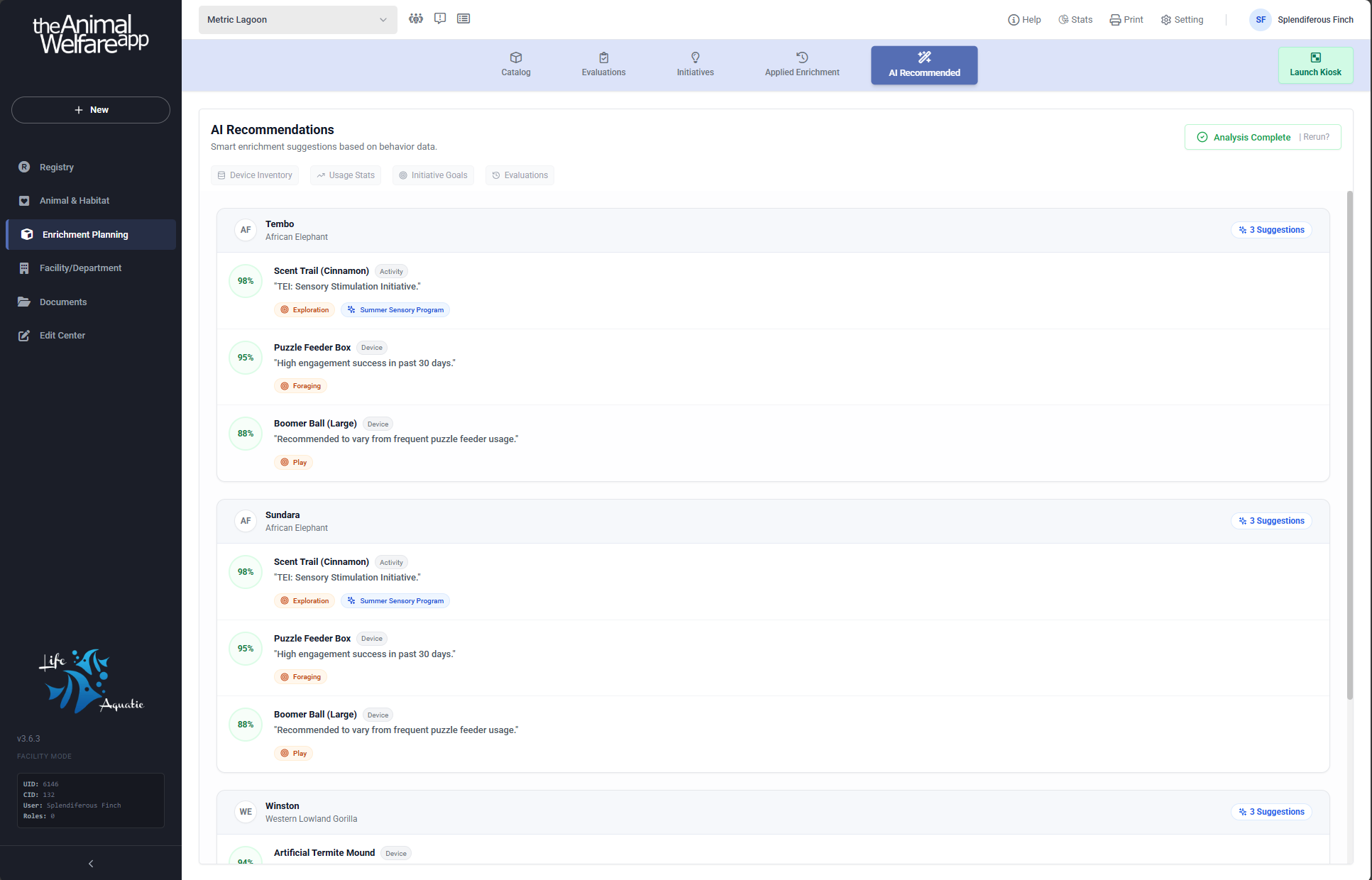Viewport: 1372px width, 880px height.
Task: Click the Rerun? link
Action: pos(1317,137)
